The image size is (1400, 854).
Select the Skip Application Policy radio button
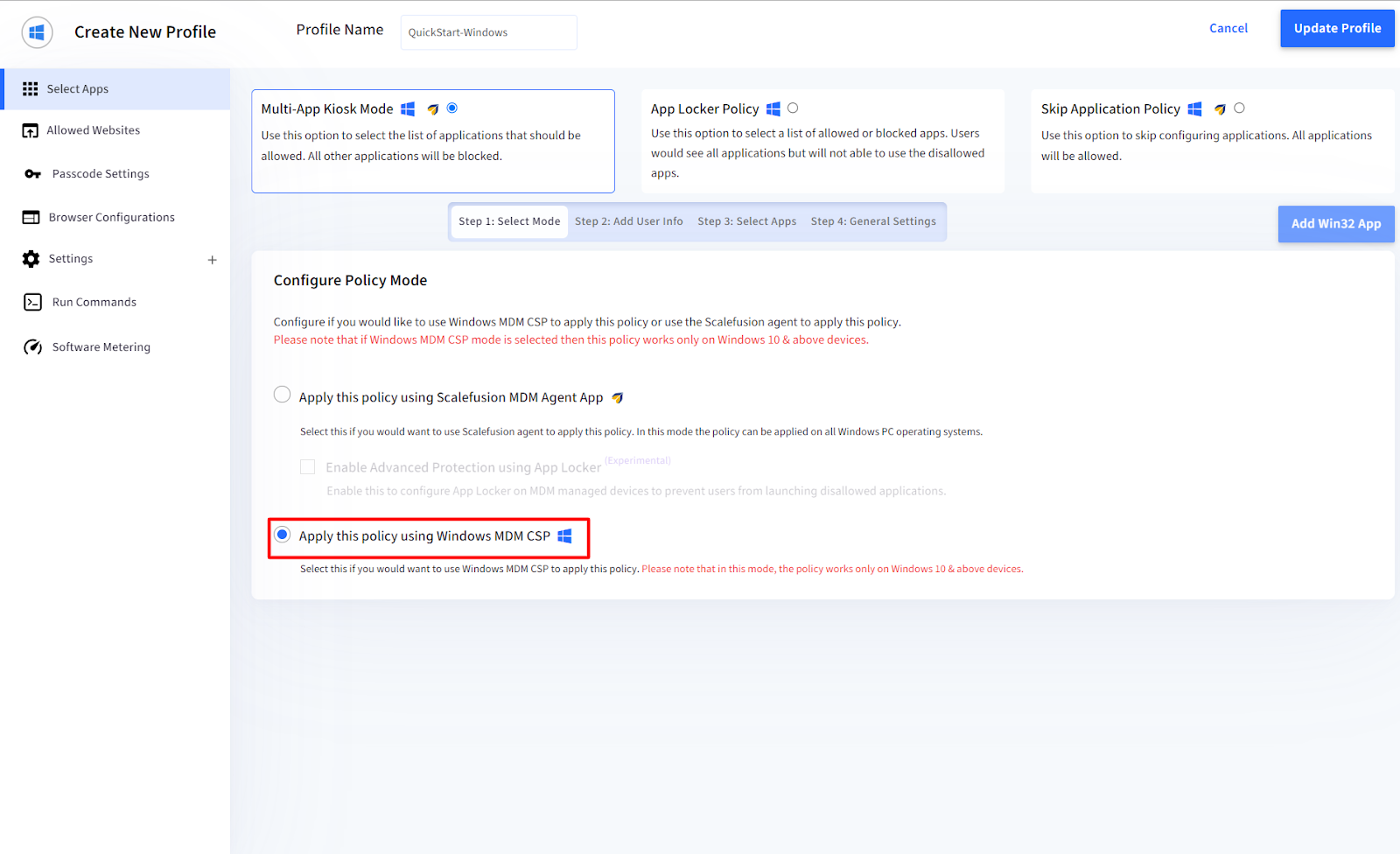1239,108
